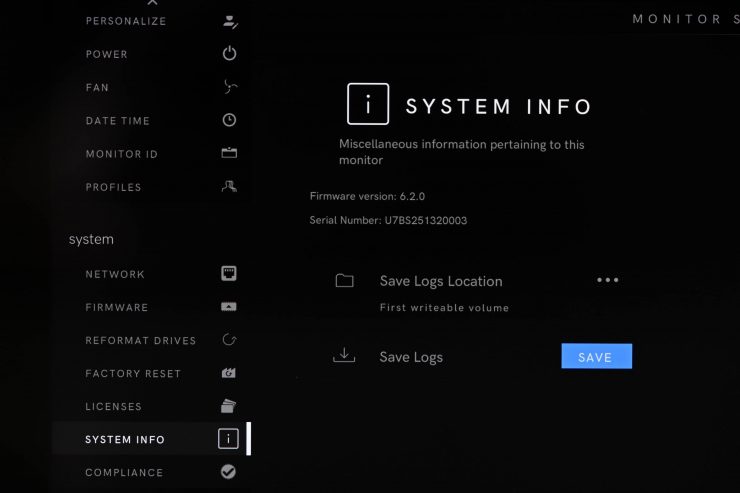Click the Save Logs Location folder icon
This screenshot has height=493, width=740.
[345, 281]
